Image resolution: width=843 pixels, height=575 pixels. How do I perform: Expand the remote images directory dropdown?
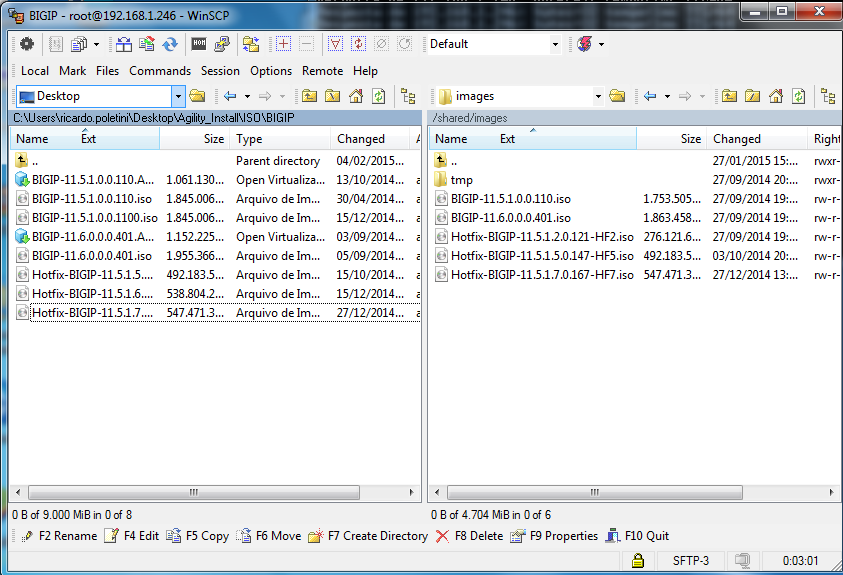click(x=598, y=96)
